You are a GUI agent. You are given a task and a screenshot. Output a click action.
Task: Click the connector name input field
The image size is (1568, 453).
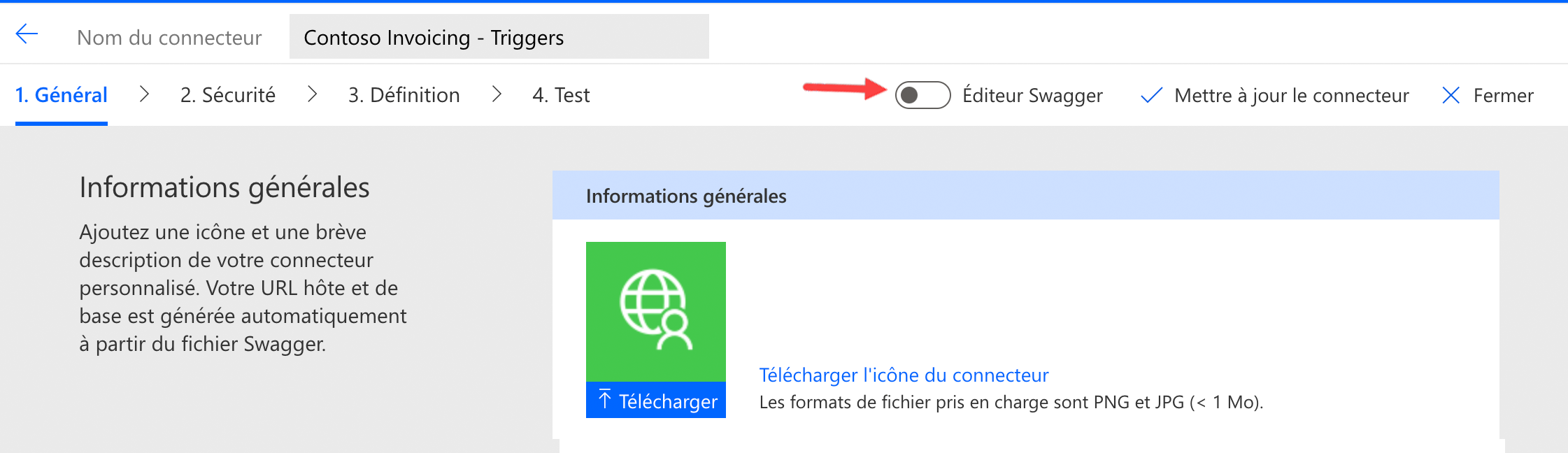499,36
